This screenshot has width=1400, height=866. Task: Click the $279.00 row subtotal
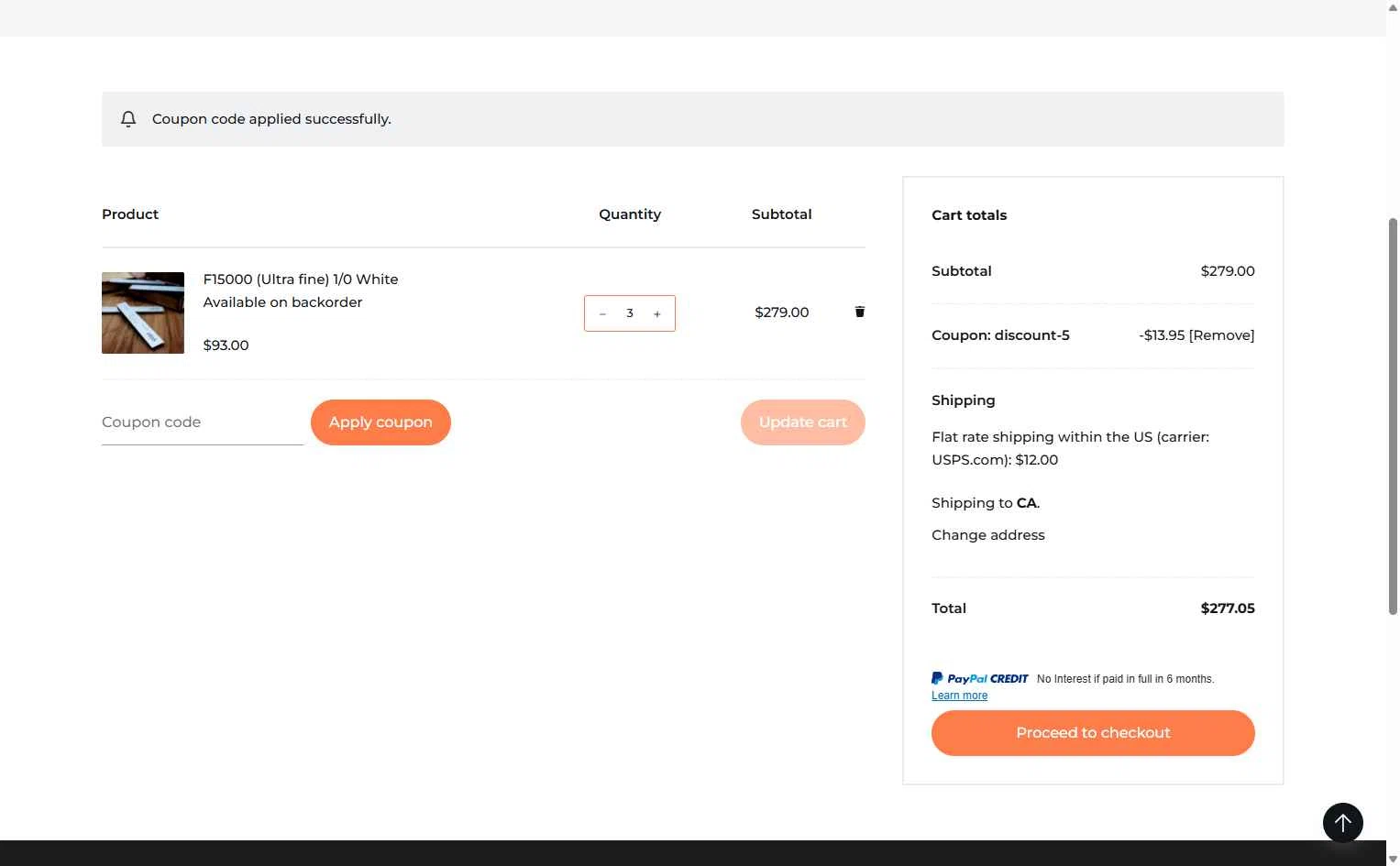click(782, 312)
